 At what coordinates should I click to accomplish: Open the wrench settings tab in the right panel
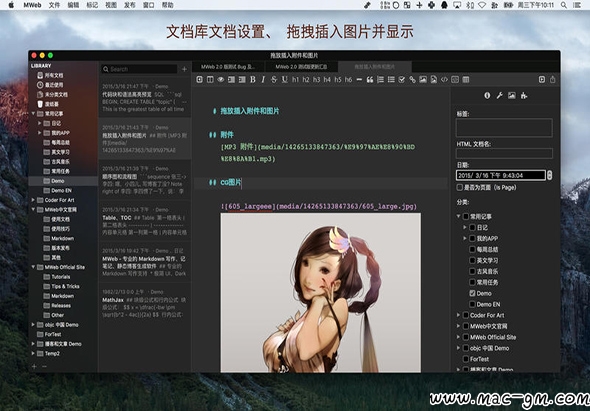(x=499, y=96)
